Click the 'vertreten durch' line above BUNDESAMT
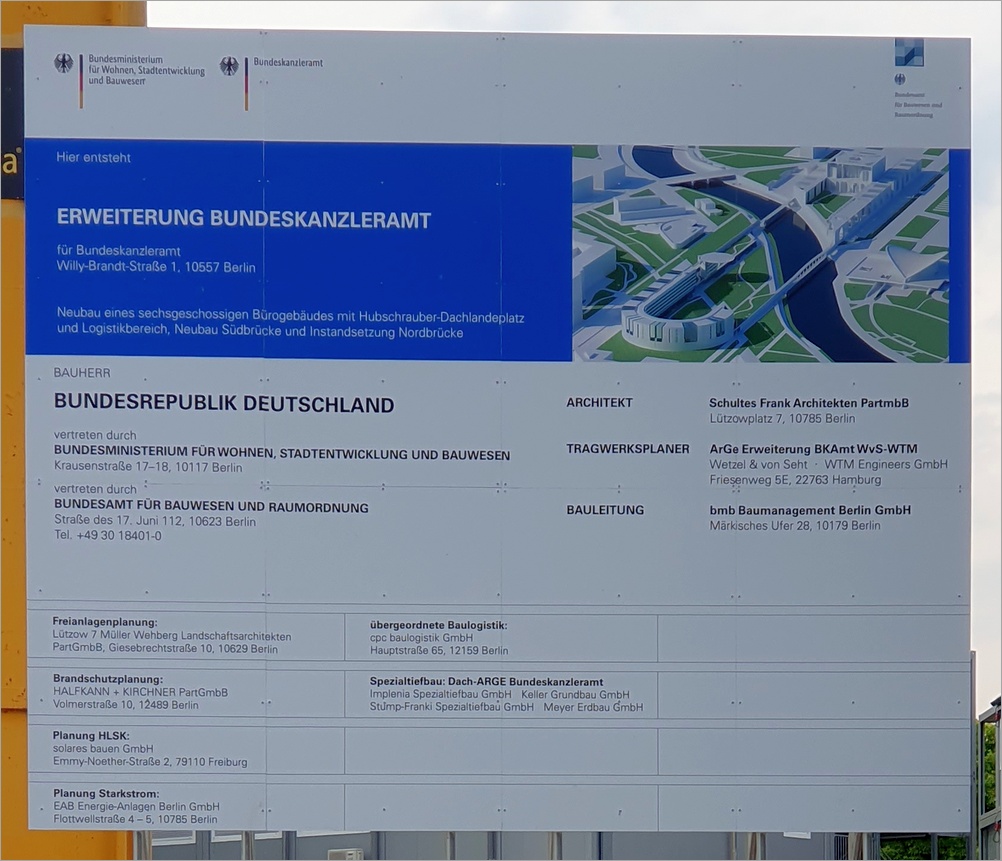1002x861 pixels. (95, 489)
